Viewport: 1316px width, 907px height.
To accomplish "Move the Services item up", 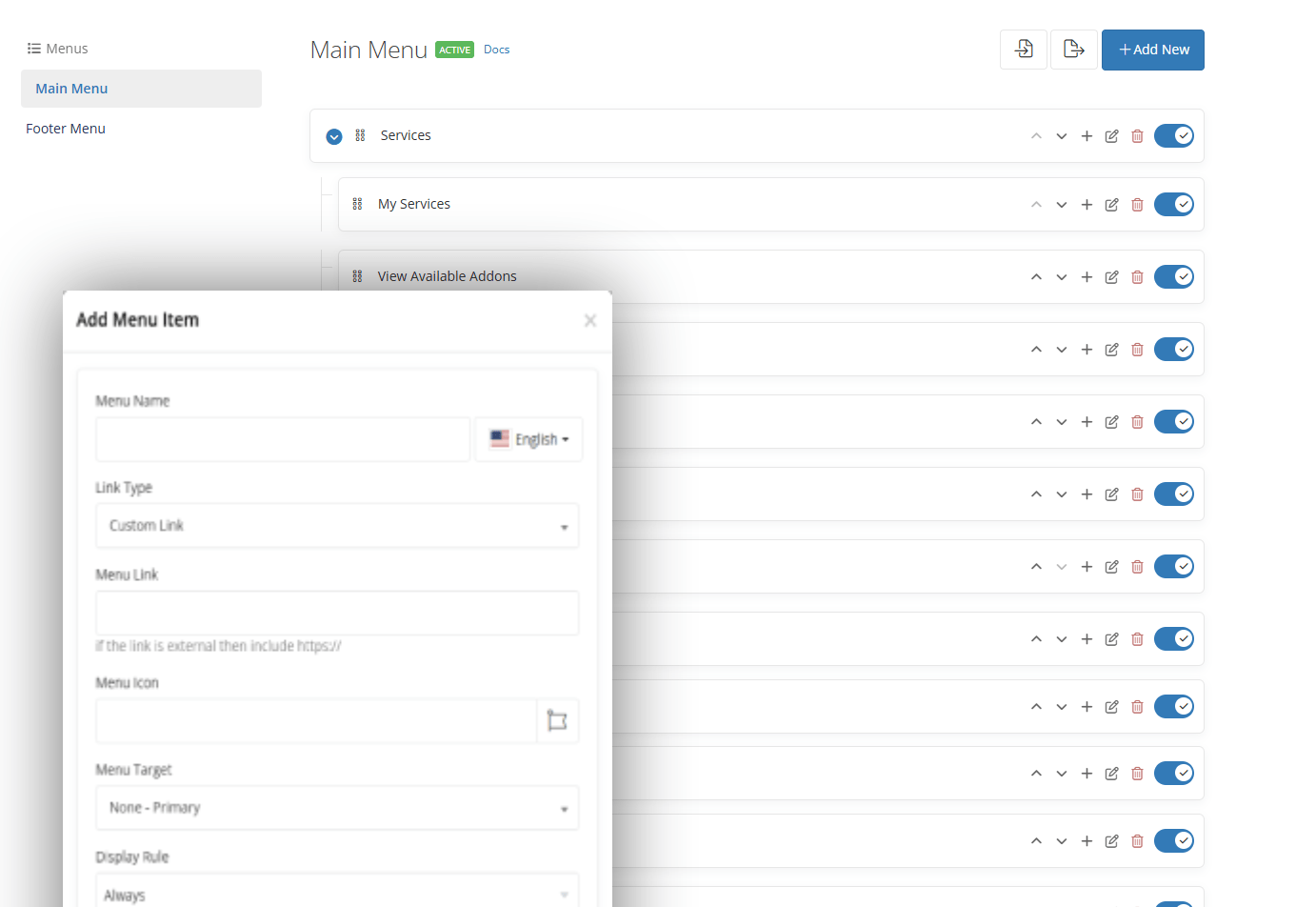I will coord(1036,136).
